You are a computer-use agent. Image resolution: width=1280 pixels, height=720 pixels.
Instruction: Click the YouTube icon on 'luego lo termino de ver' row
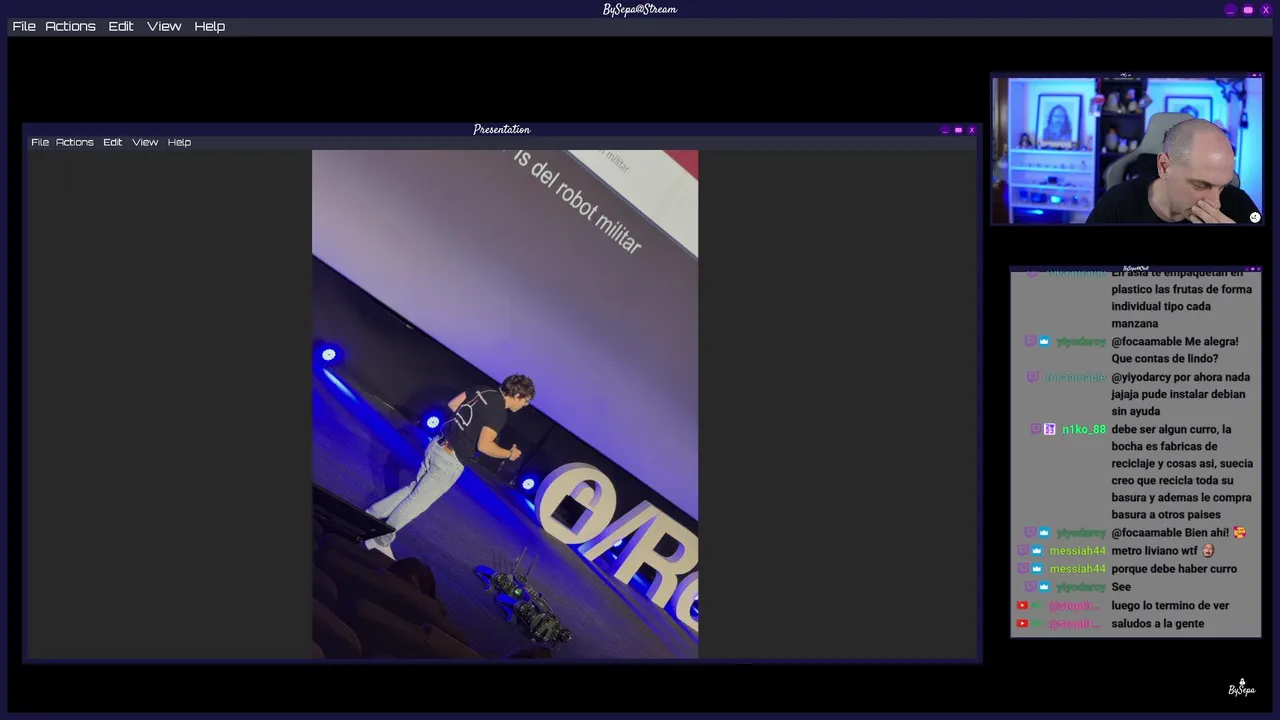click(x=1022, y=605)
